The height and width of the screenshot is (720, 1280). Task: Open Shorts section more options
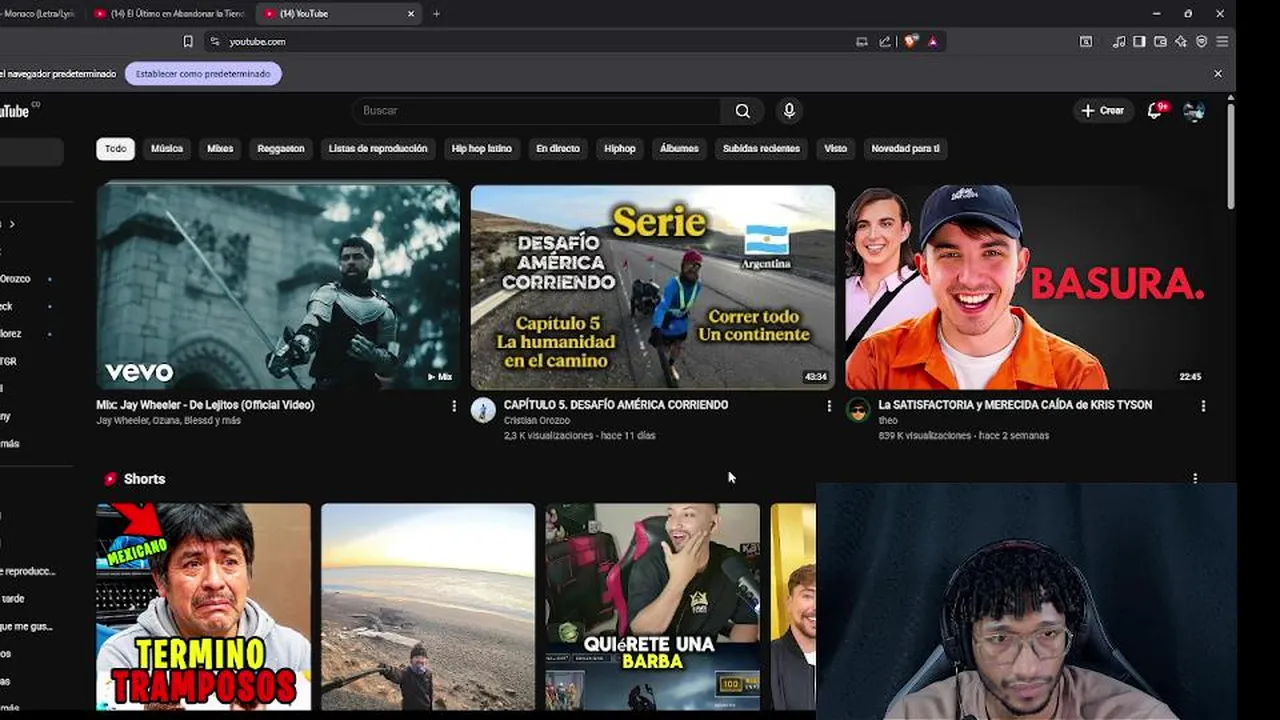tap(1195, 479)
